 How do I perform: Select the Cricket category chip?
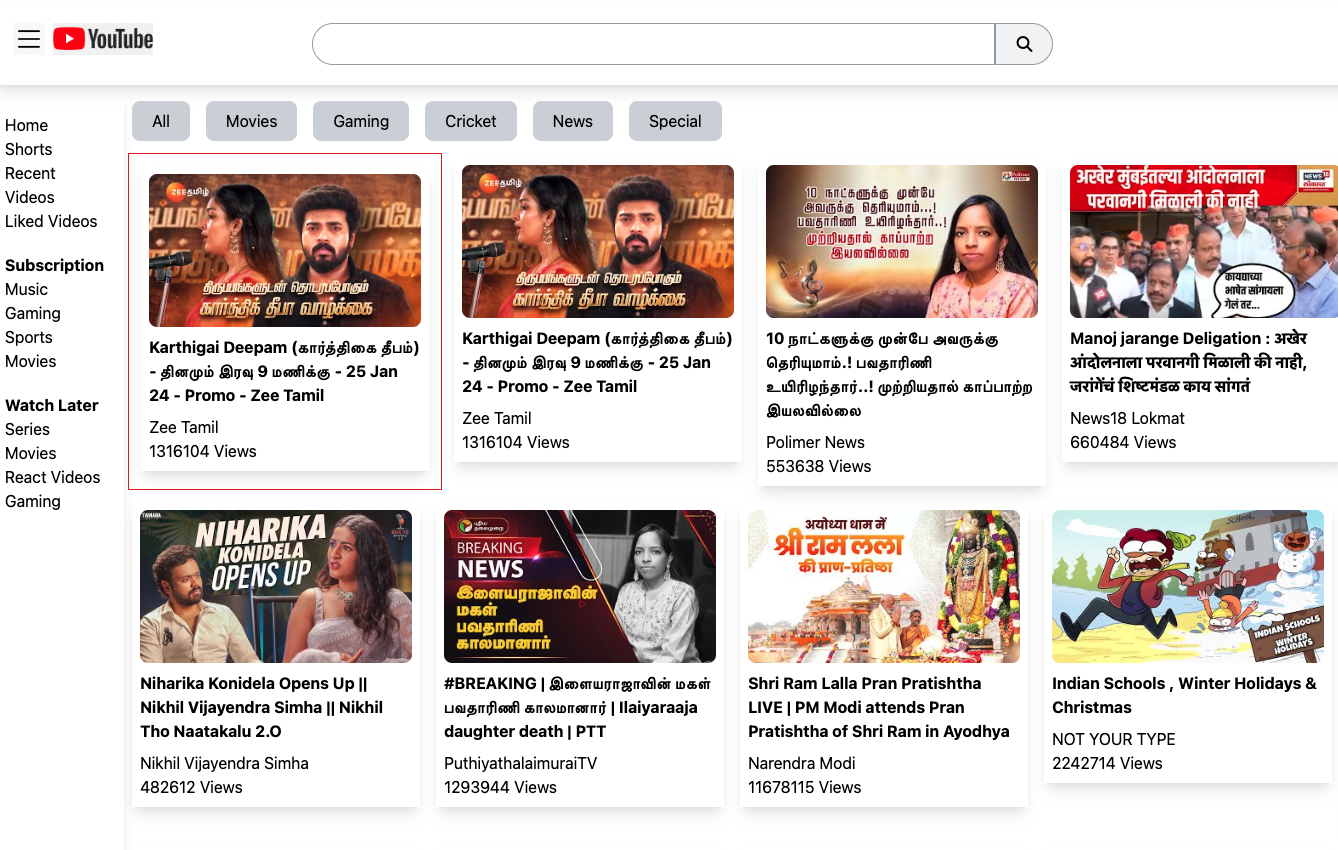coord(471,121)
